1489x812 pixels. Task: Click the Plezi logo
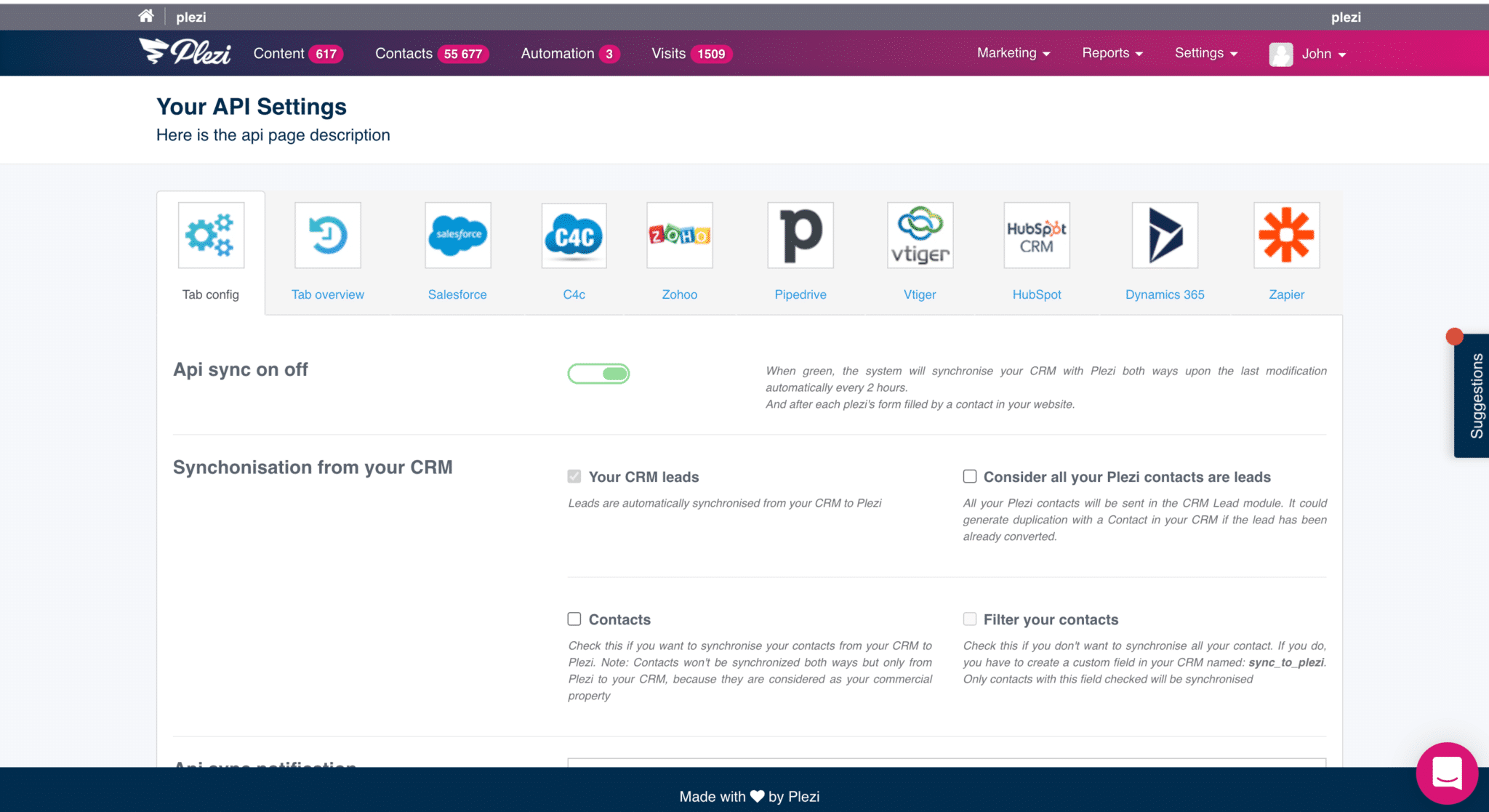tap(185, 52)
